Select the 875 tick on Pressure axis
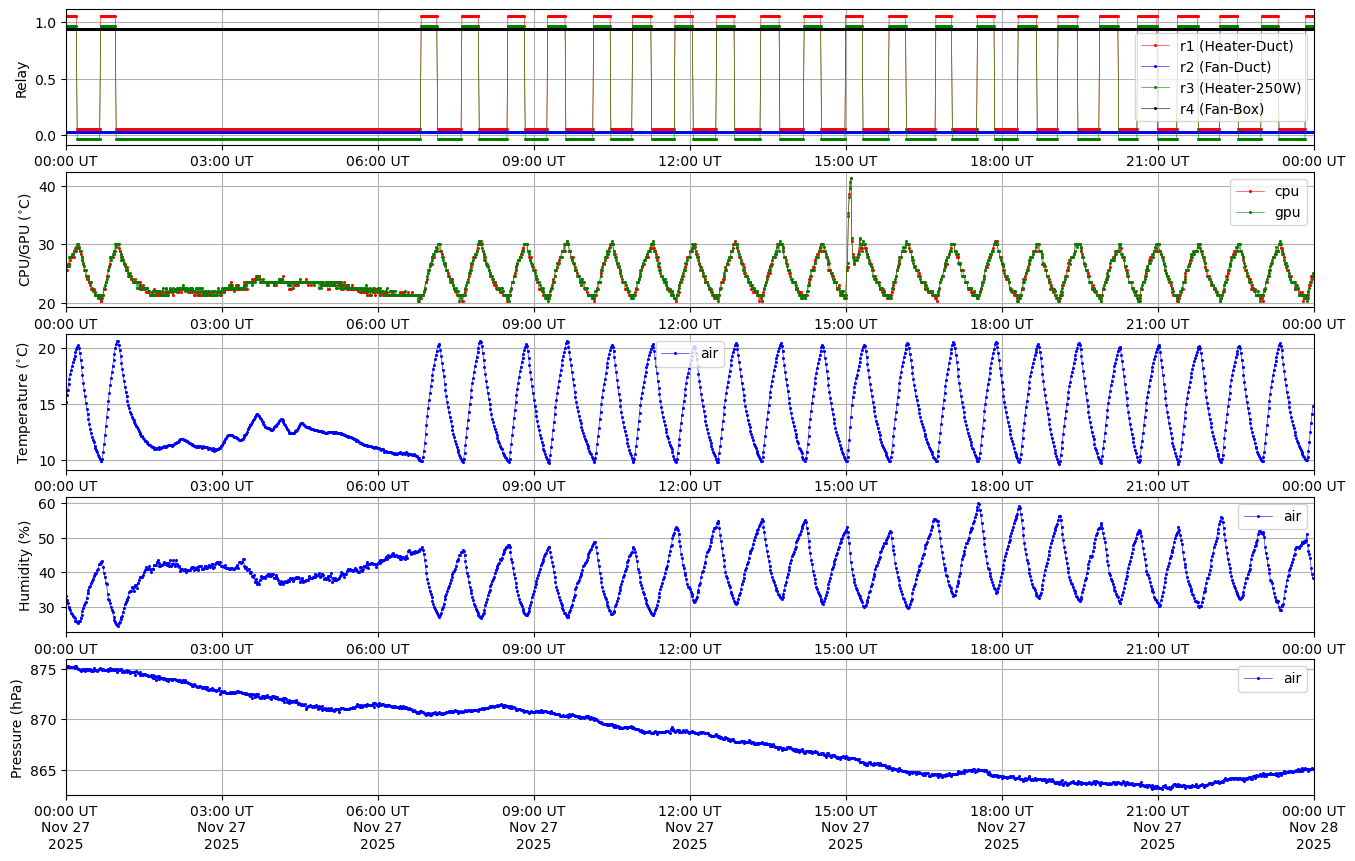The width and height of the screenshot is (1355, 861). coord(44,669)
